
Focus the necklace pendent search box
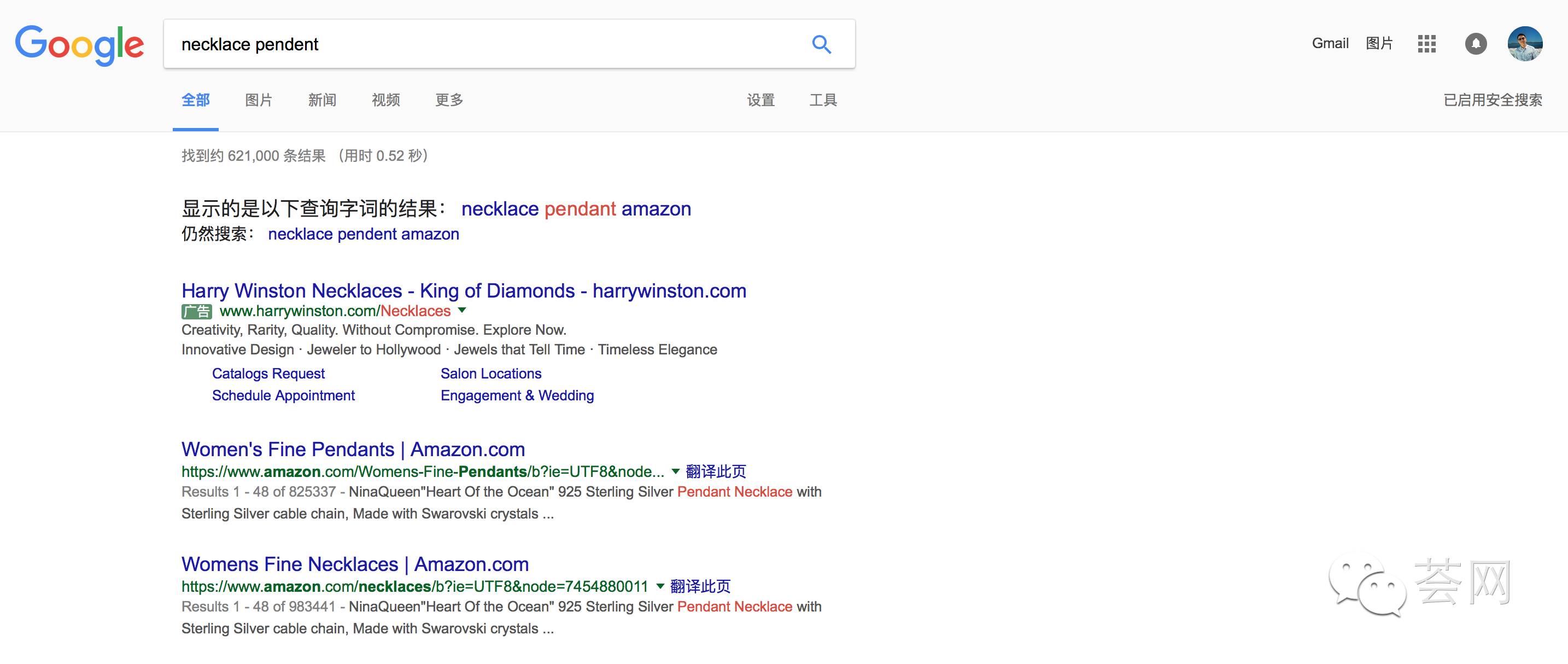click(x=487, y=44)
